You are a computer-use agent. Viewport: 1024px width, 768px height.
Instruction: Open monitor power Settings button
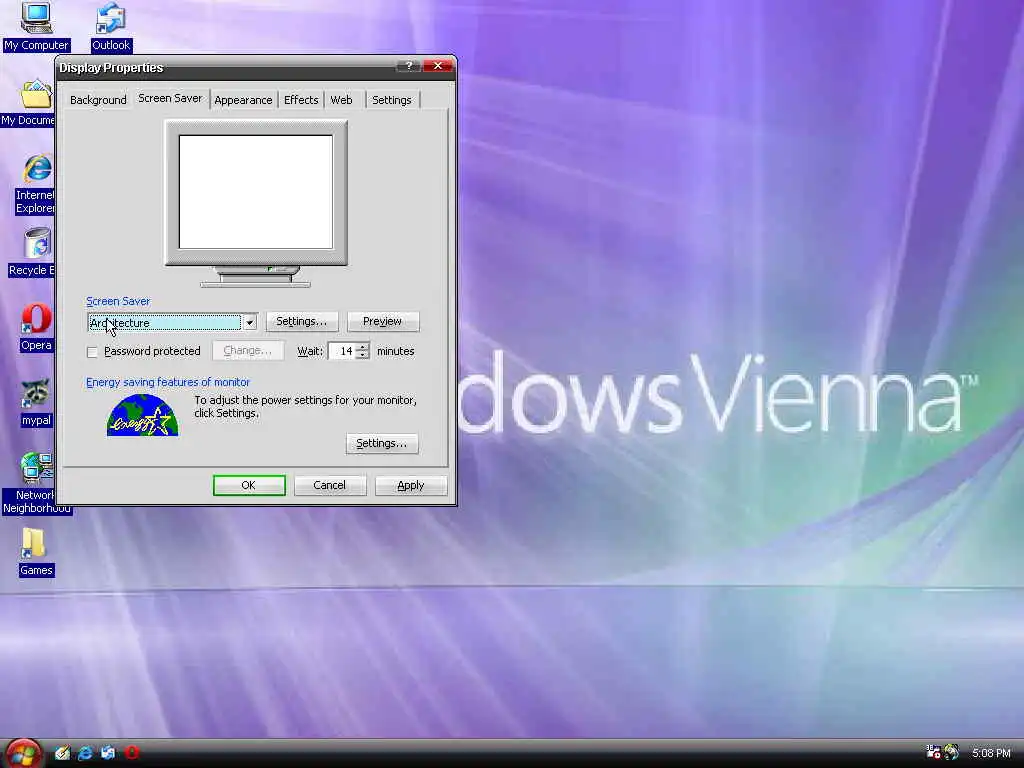click(x=382, y=443)
